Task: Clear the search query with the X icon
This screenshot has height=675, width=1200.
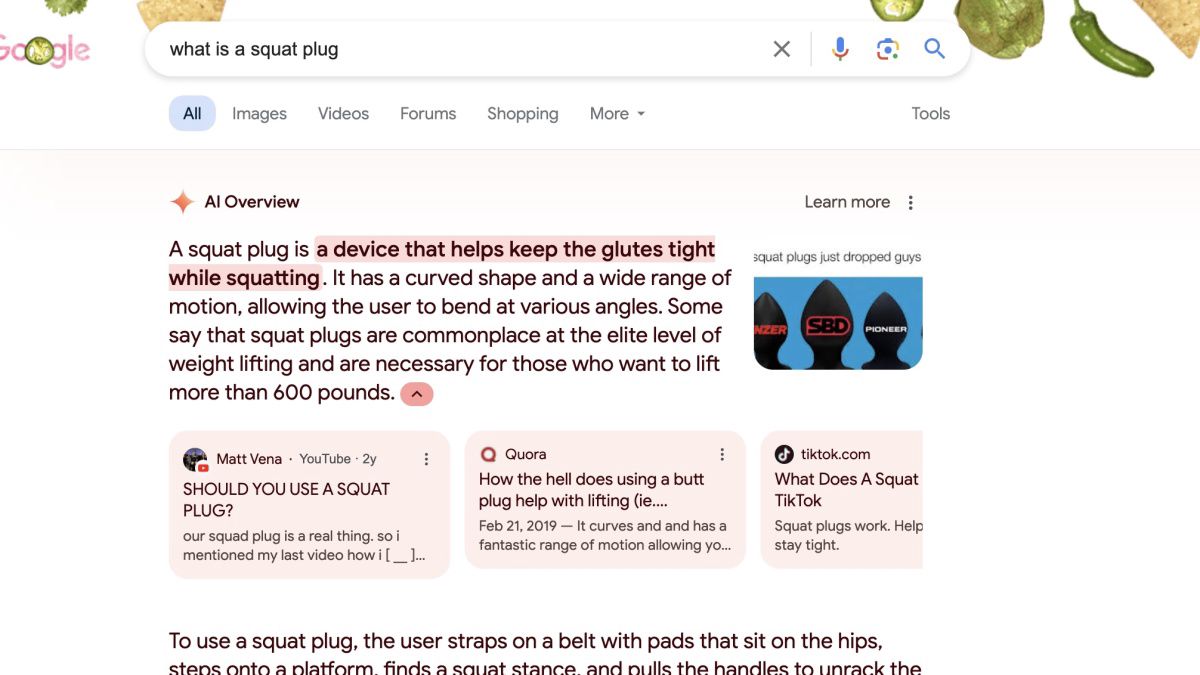Action: point(782,49)
